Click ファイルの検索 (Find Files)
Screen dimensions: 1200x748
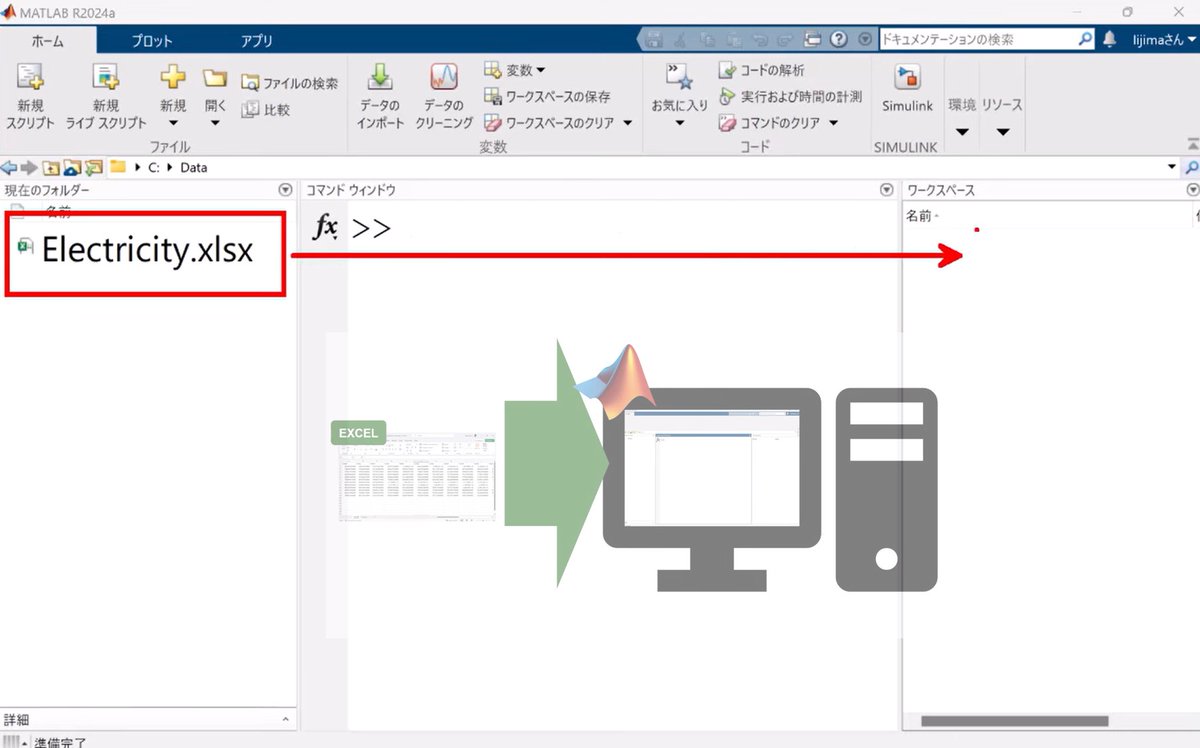pyautogui.click(x=289, y=84)
